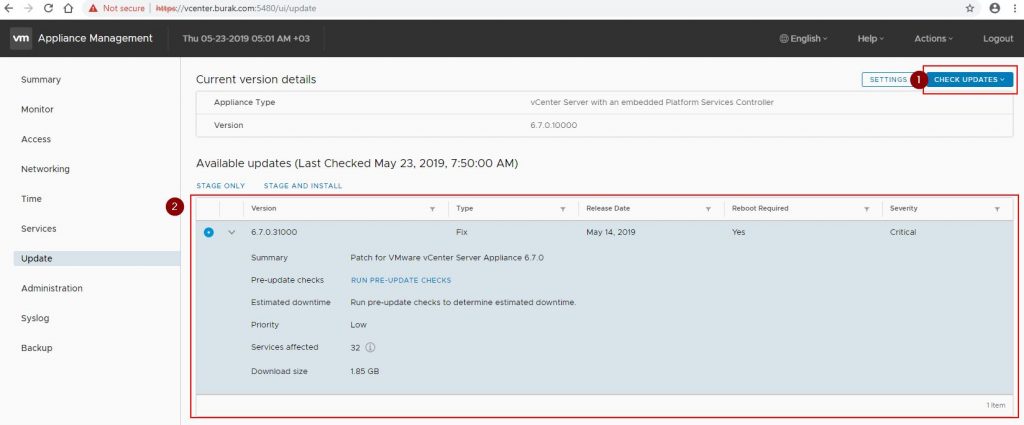Sort by the Release Date column header
The image size is (1024, 425).
coord(608,208)
